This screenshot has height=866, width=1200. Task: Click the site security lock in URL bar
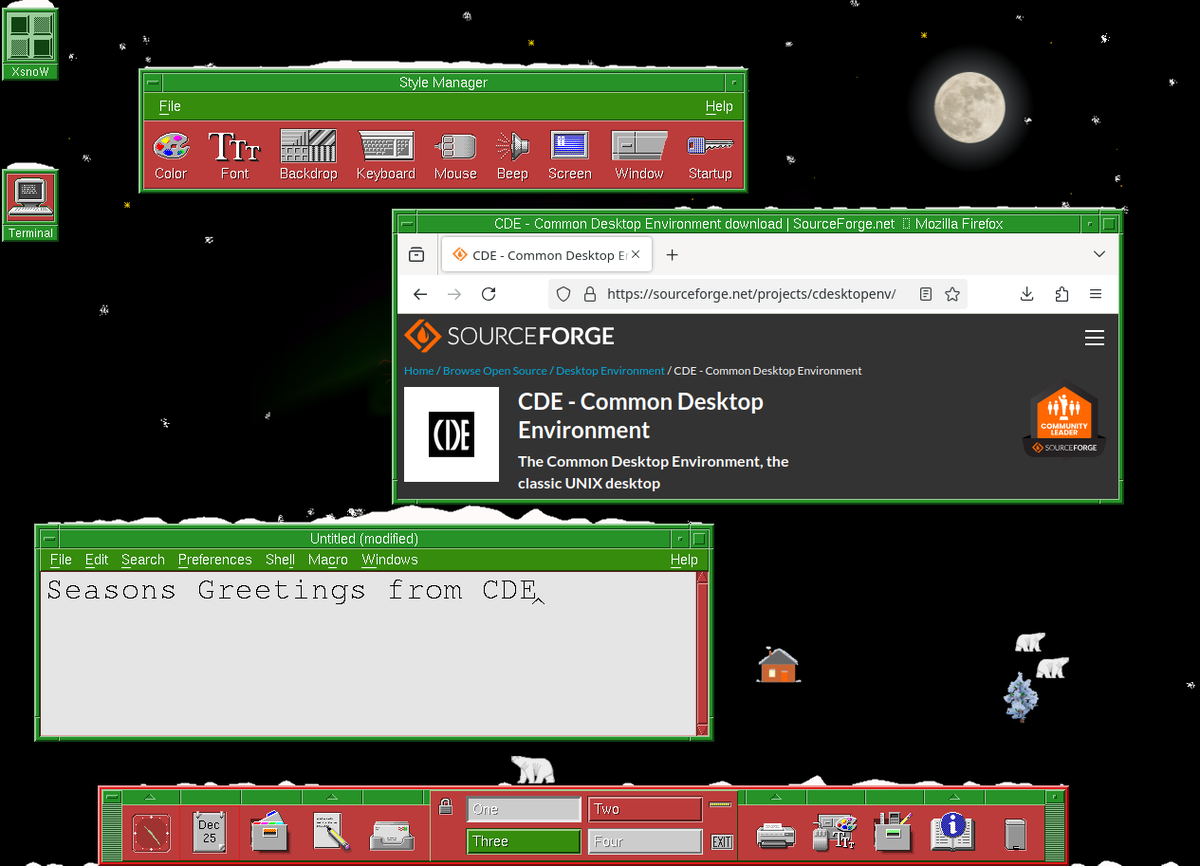coord(589,294)
